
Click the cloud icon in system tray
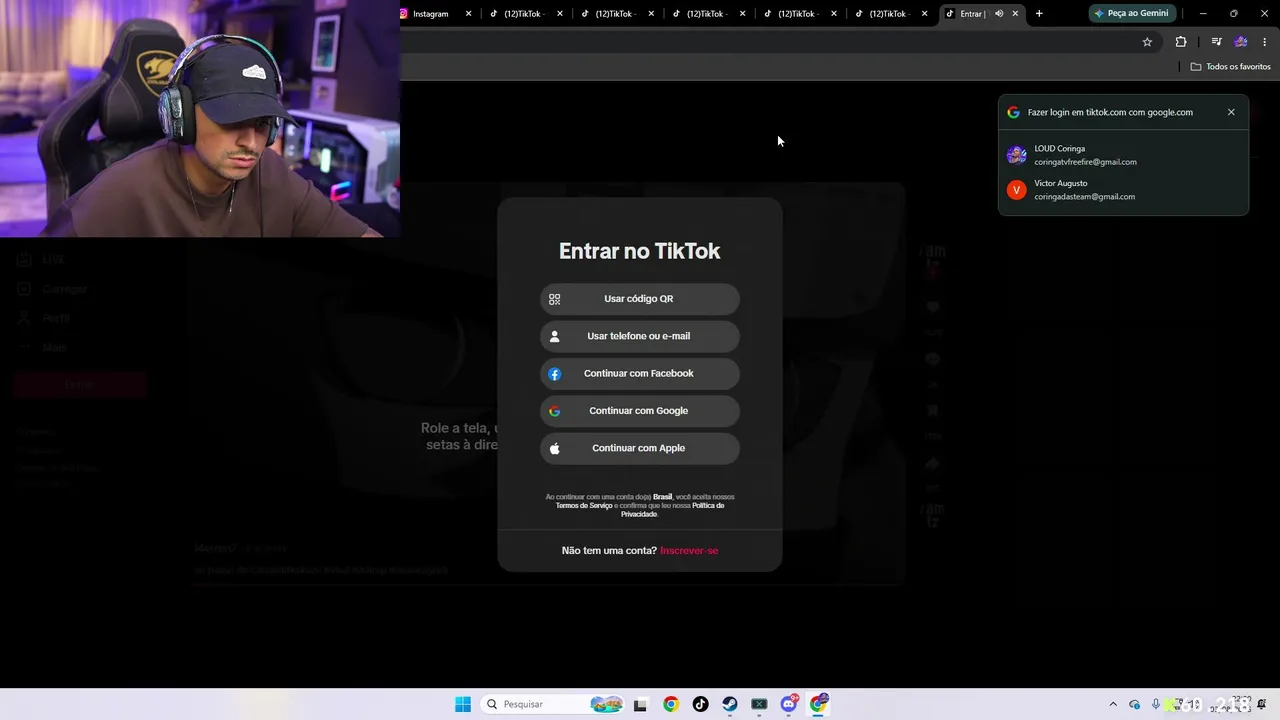[x=1134, y=704]
